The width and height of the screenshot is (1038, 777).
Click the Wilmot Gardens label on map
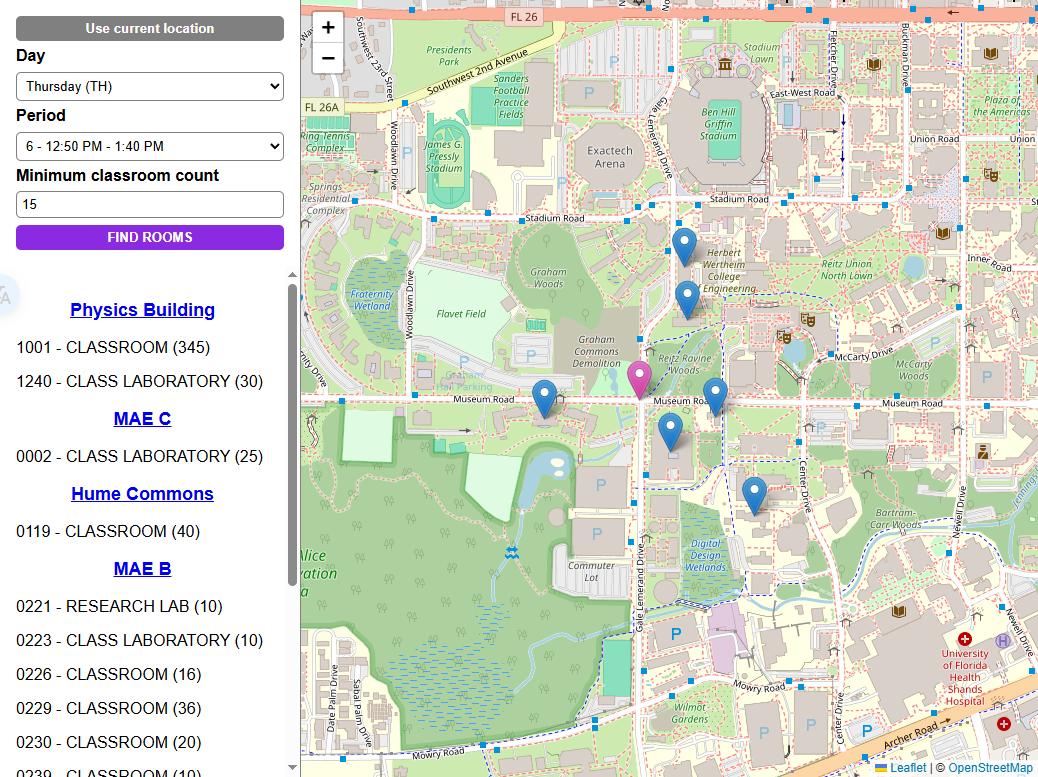[690, 713]
